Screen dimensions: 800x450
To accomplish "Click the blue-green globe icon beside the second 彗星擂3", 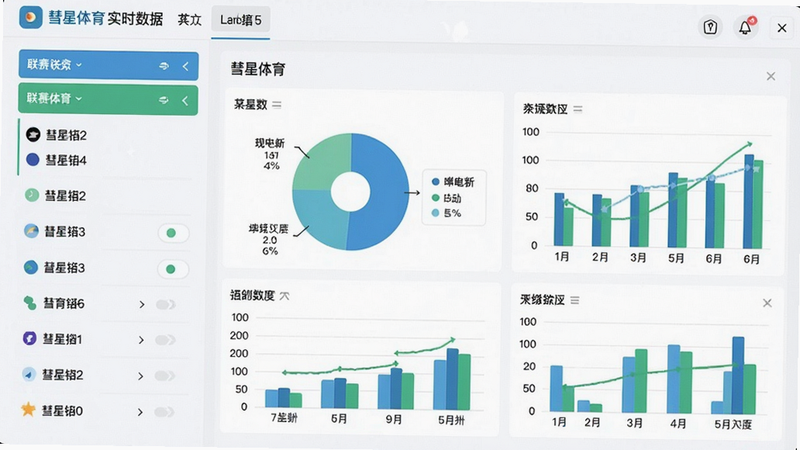I will point(31,267).
